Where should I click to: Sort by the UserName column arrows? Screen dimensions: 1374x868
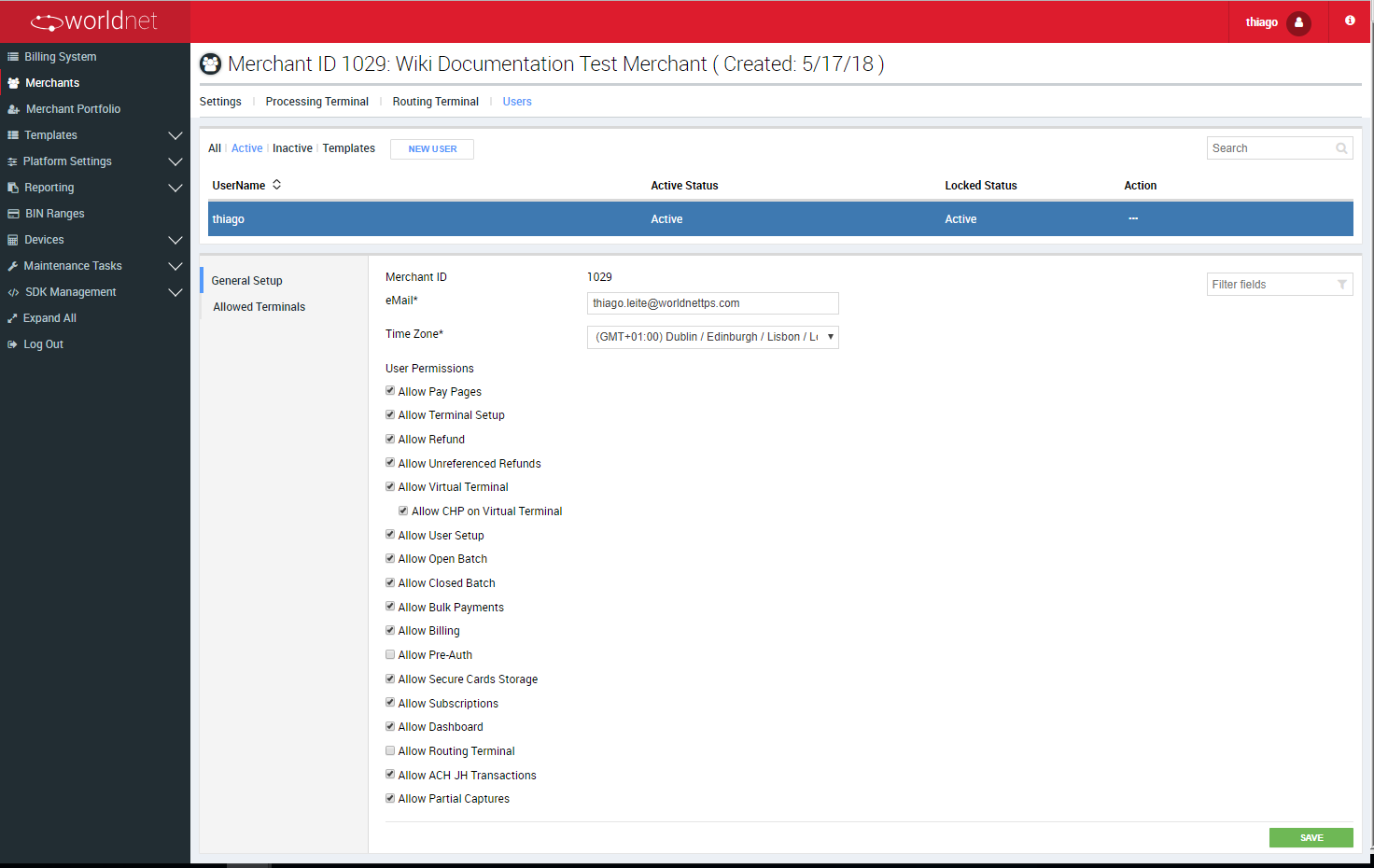(x=277, y=185)
